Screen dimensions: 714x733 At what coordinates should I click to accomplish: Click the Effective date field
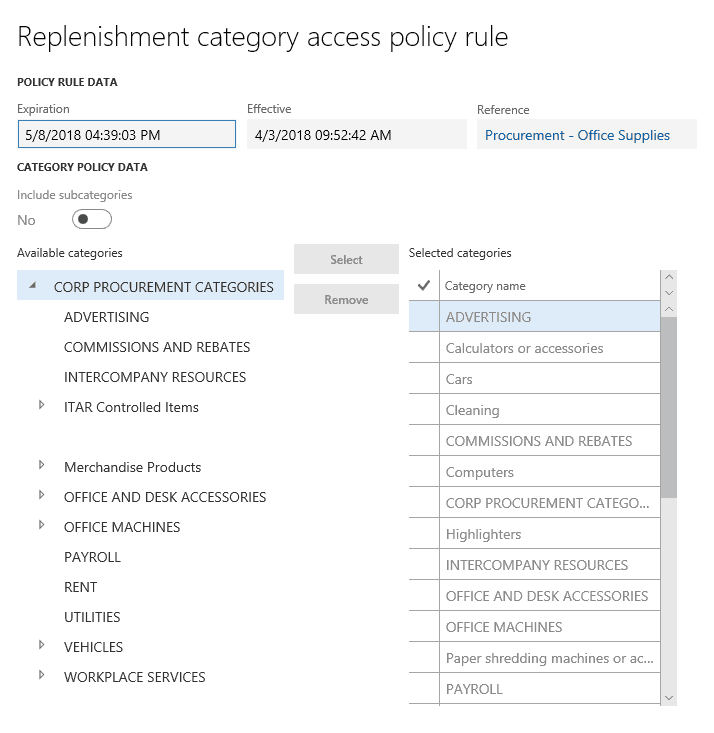[357, 134]
